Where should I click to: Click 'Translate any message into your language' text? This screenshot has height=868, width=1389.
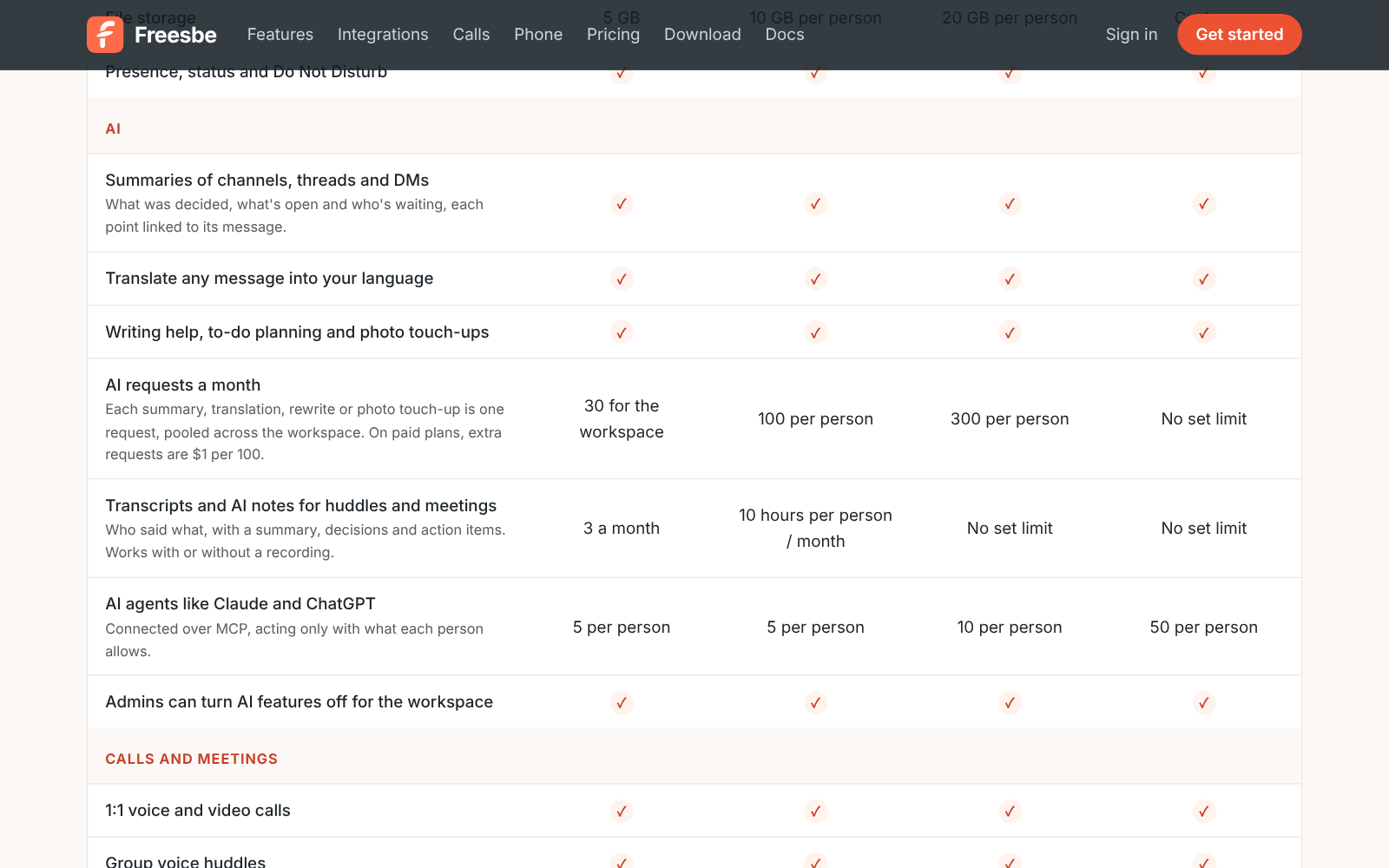tap(269, 279)
